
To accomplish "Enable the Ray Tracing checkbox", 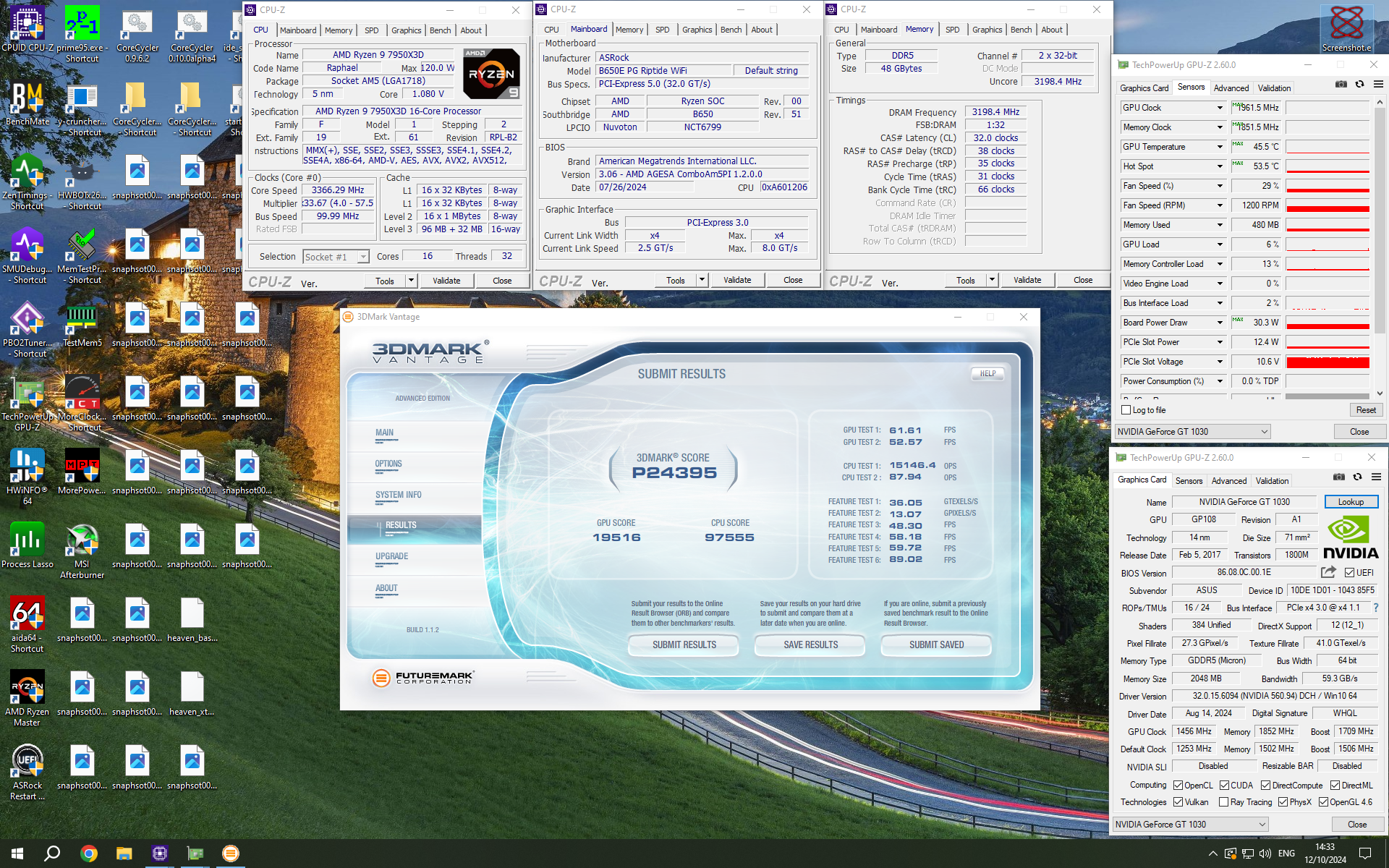I will (1223, 801).
